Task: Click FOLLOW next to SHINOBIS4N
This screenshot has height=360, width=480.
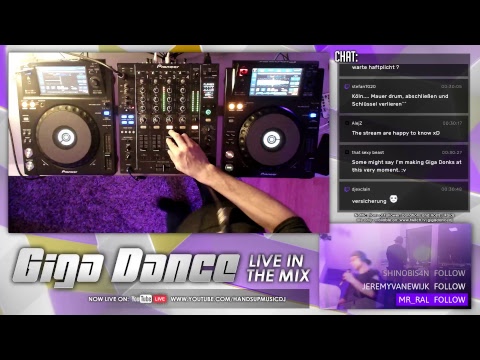Action: [x=449, y=273]
